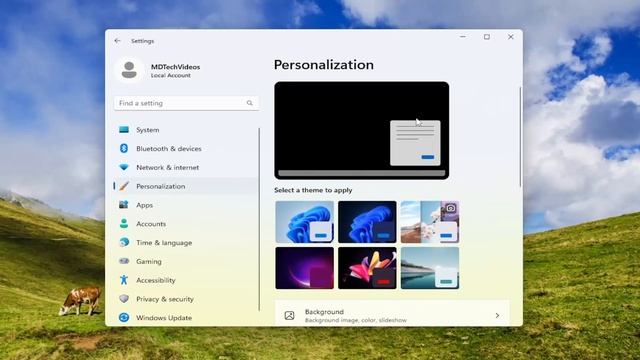
Task: Click the search magnifier icon
Action: point(249,103)
